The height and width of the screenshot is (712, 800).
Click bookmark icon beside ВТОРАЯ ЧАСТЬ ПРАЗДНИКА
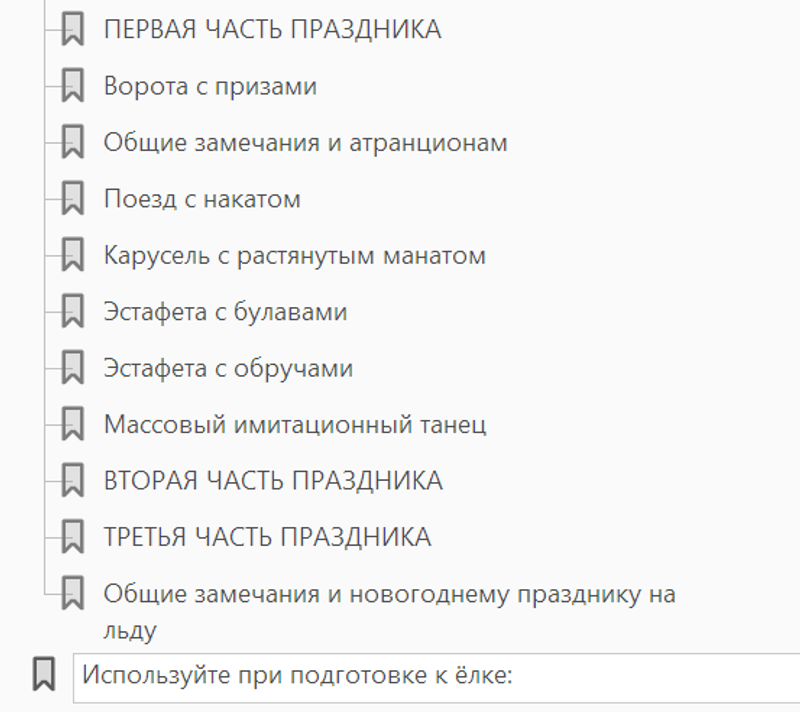72,480
